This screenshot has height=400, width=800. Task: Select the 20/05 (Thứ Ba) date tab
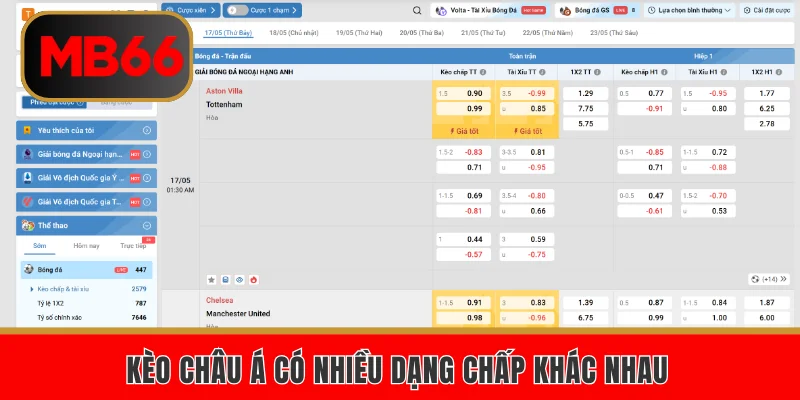pos(421,33)
